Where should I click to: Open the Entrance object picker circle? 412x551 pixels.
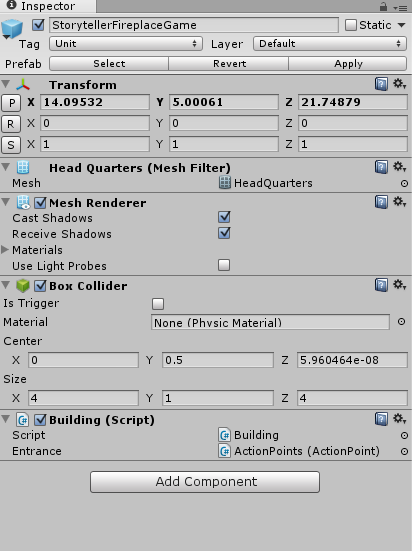(404, 452)
